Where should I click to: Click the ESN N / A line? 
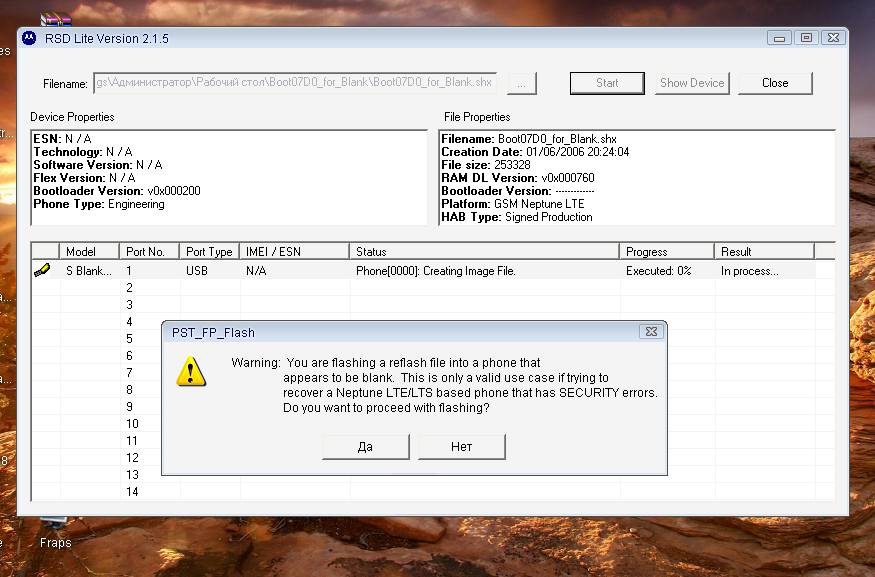point(62,139)
